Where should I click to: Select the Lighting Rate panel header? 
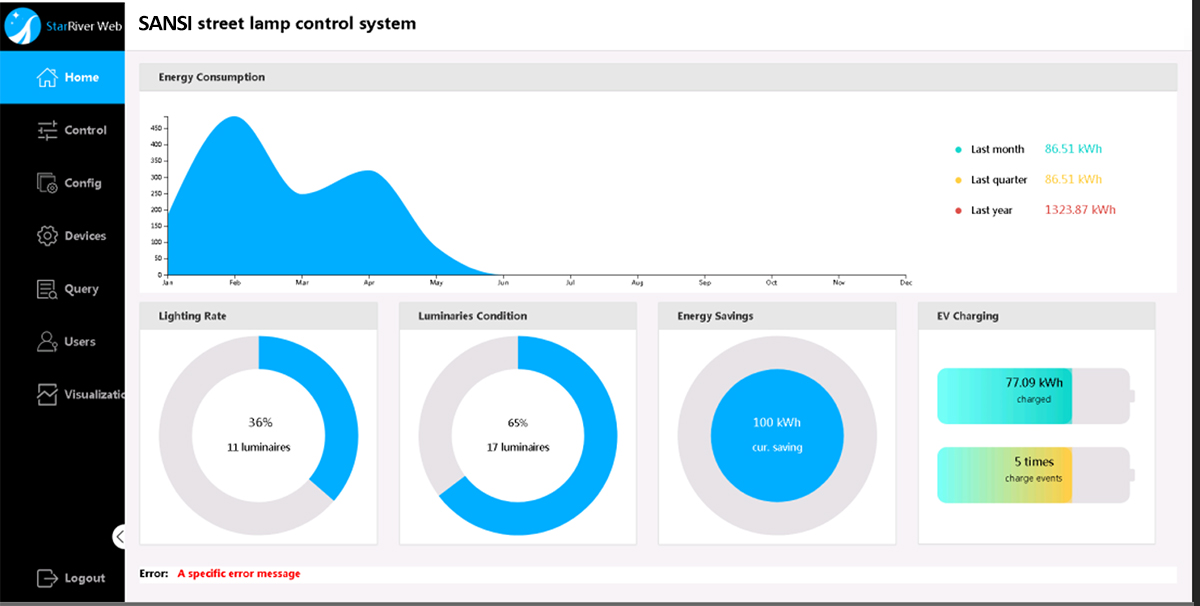pyautogui.click(x=258, y=316)
